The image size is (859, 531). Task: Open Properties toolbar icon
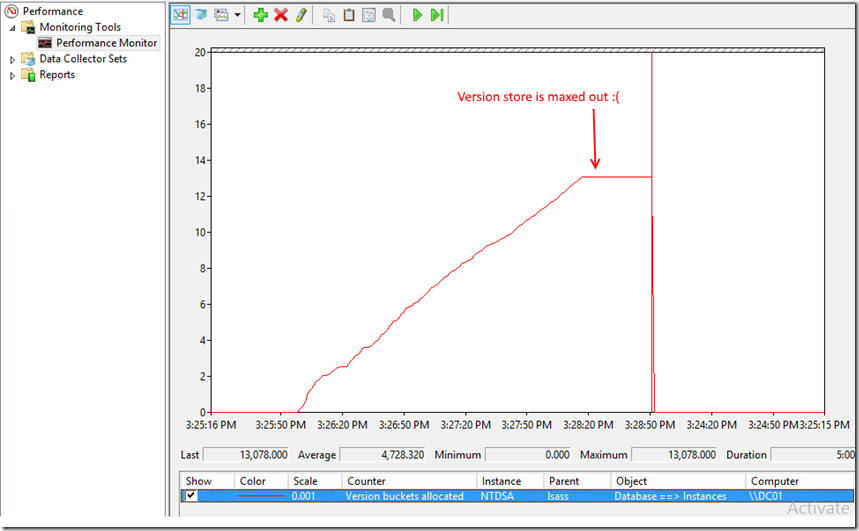point(369,15)
